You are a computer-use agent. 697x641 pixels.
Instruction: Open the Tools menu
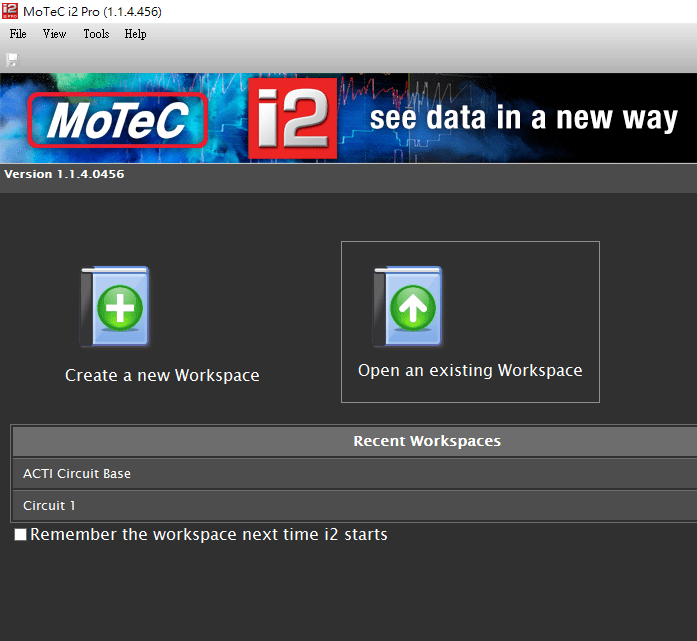coord(96,34)
